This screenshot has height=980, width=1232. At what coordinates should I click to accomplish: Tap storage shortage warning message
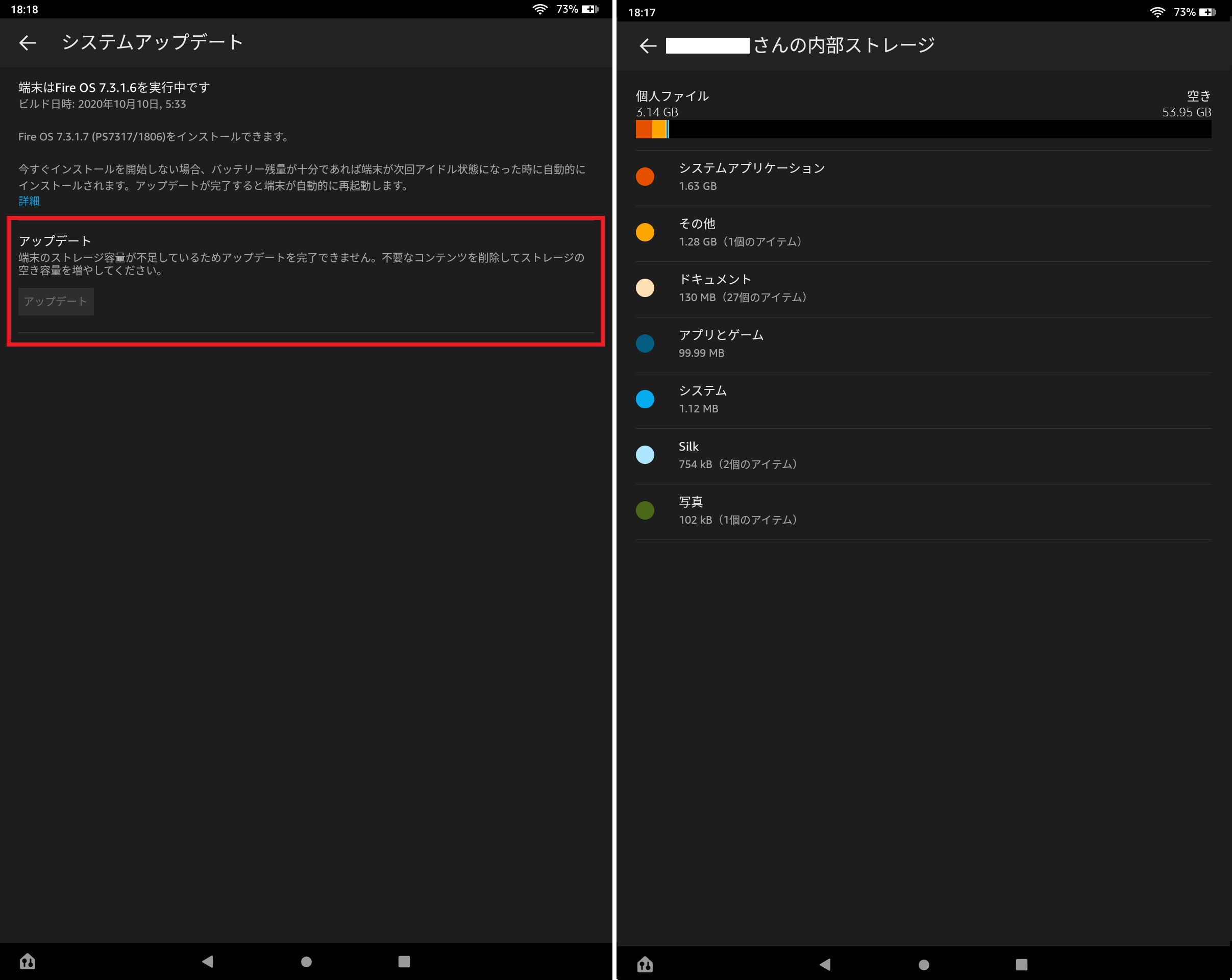(x=301, y=264)
